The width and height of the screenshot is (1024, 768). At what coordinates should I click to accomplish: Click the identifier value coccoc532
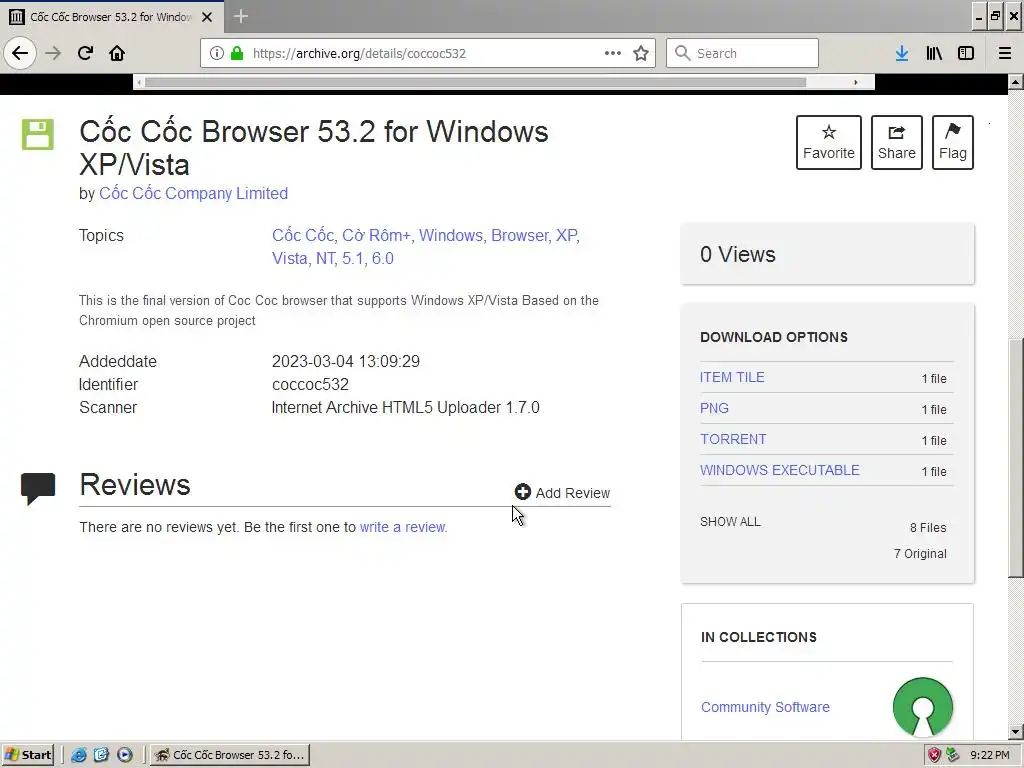pyautogui.click(x=310, y=384)
